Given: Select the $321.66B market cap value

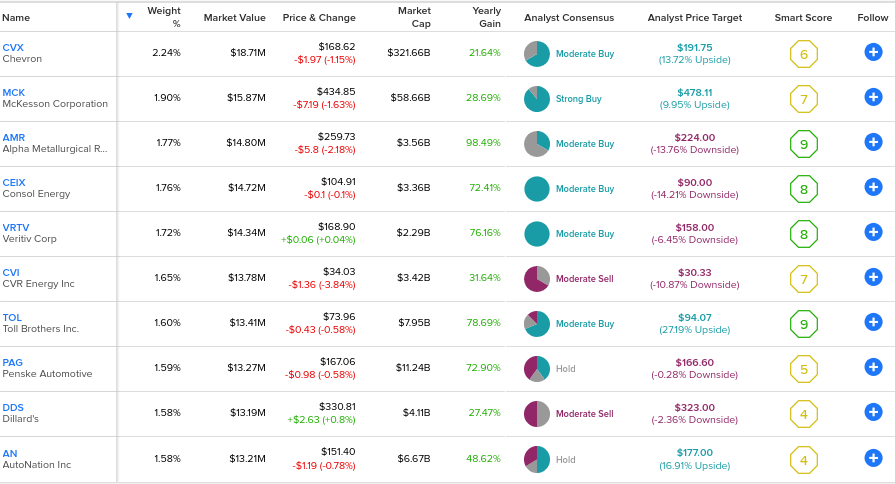Looking at the screenshot, I should click(409, 53).
